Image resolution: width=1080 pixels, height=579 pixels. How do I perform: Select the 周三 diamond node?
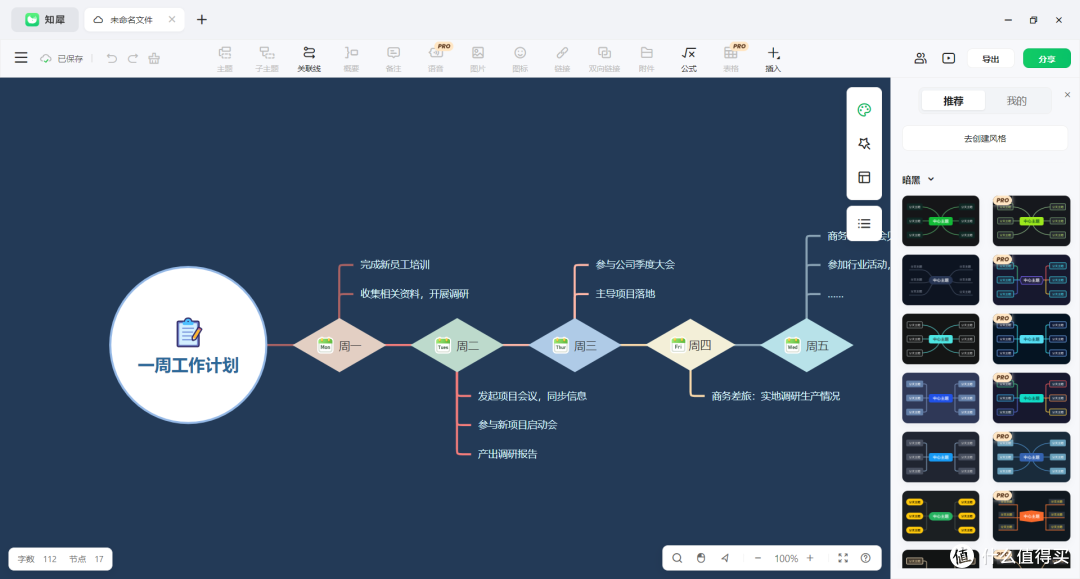[x=575, y=345]
